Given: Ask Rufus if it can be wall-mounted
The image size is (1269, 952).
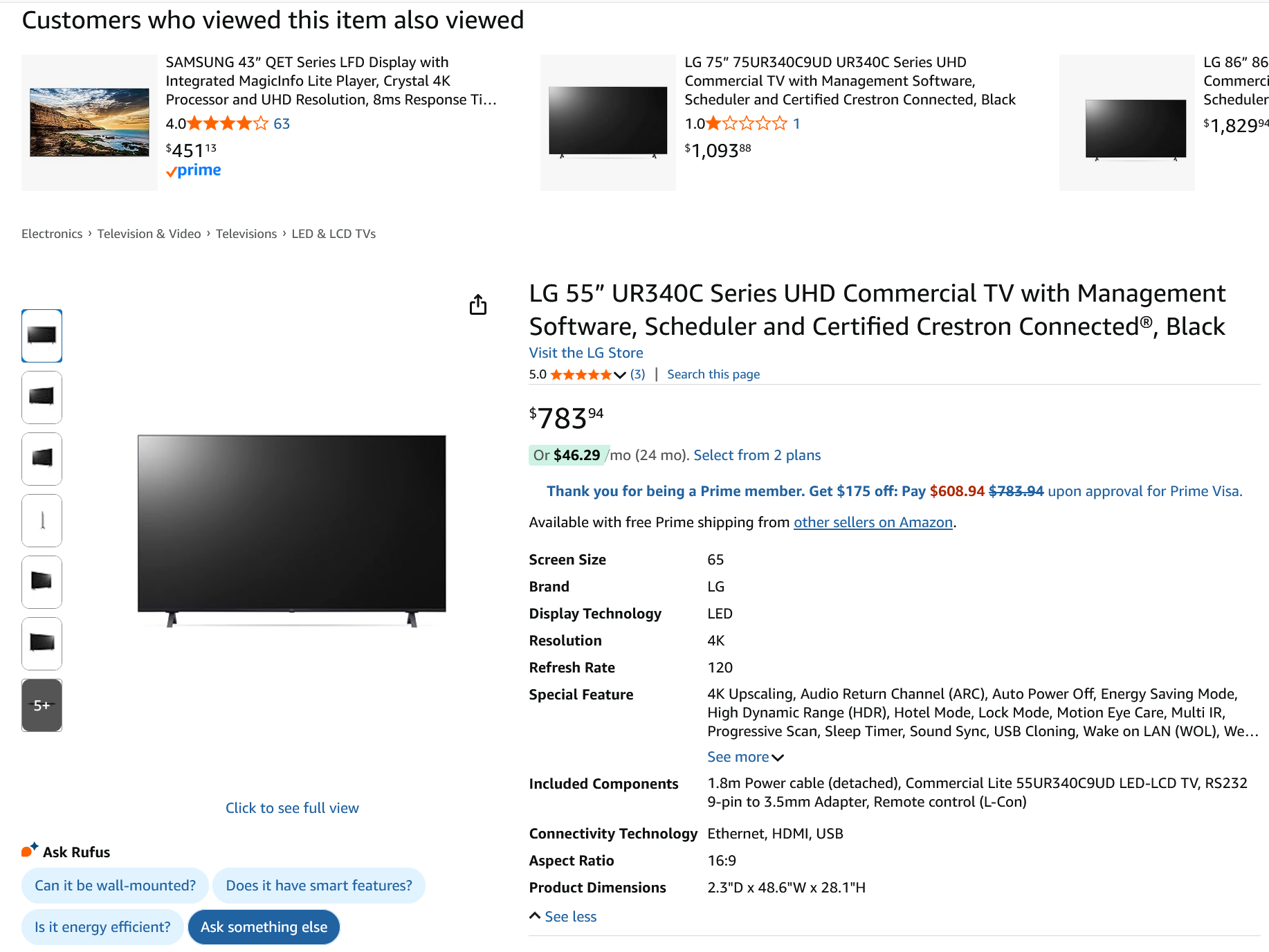Looking at the screenshot, I should click(115, 886).
